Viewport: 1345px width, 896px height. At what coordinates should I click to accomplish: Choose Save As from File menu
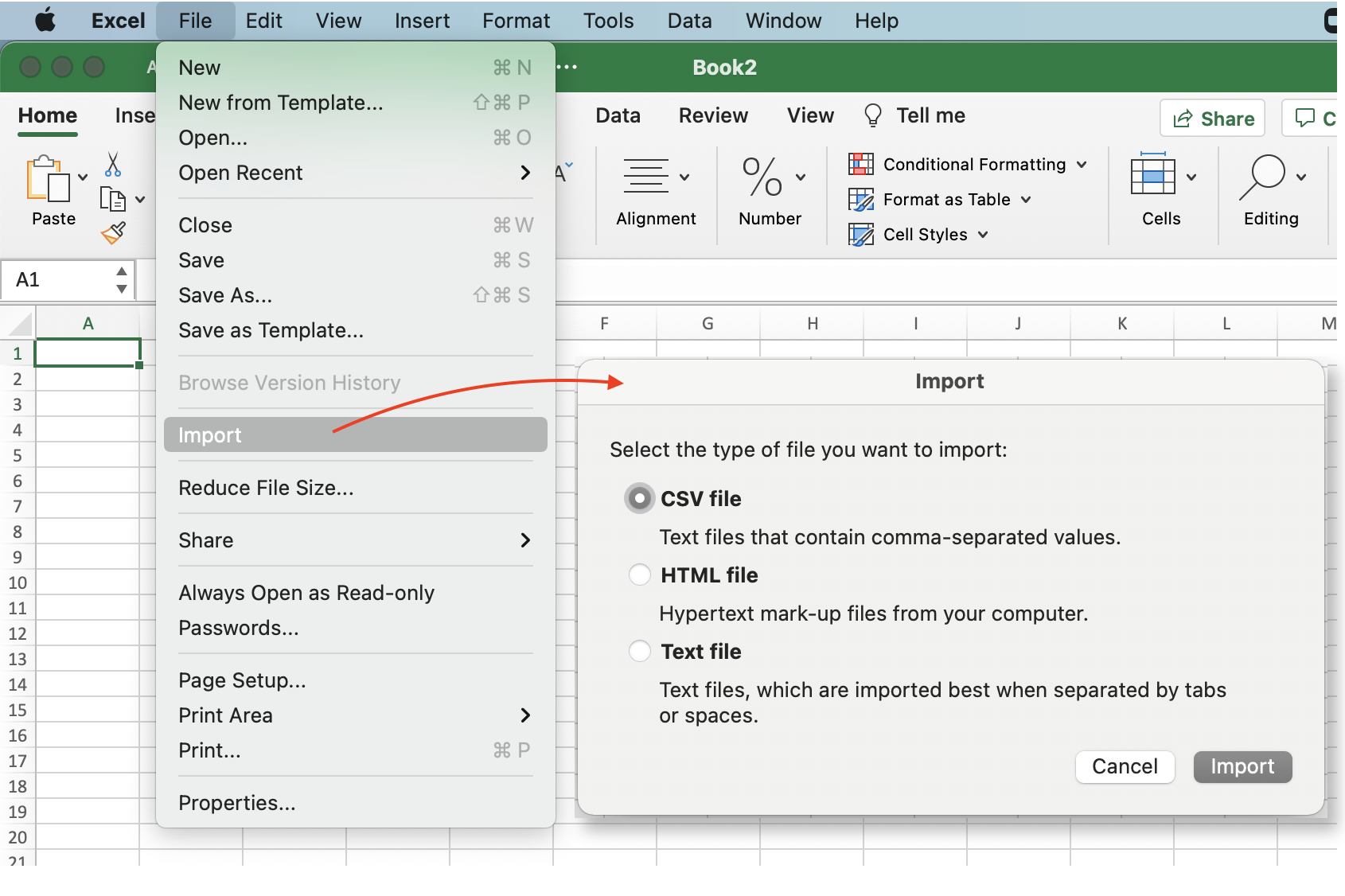(x=225, y=295)
